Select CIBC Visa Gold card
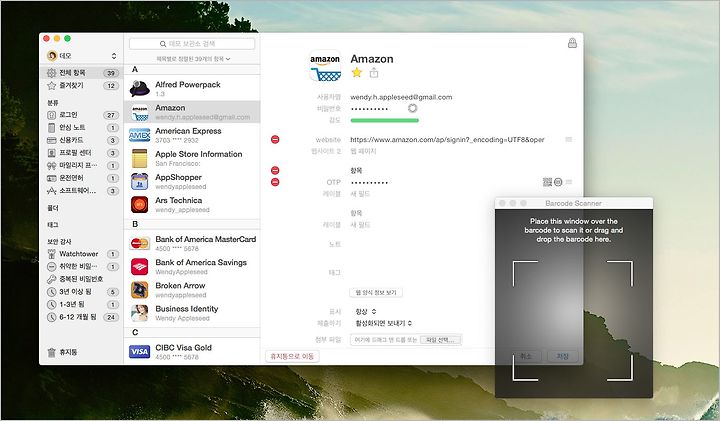The width and height of the screenshot is (720, 421). (192, 351)
